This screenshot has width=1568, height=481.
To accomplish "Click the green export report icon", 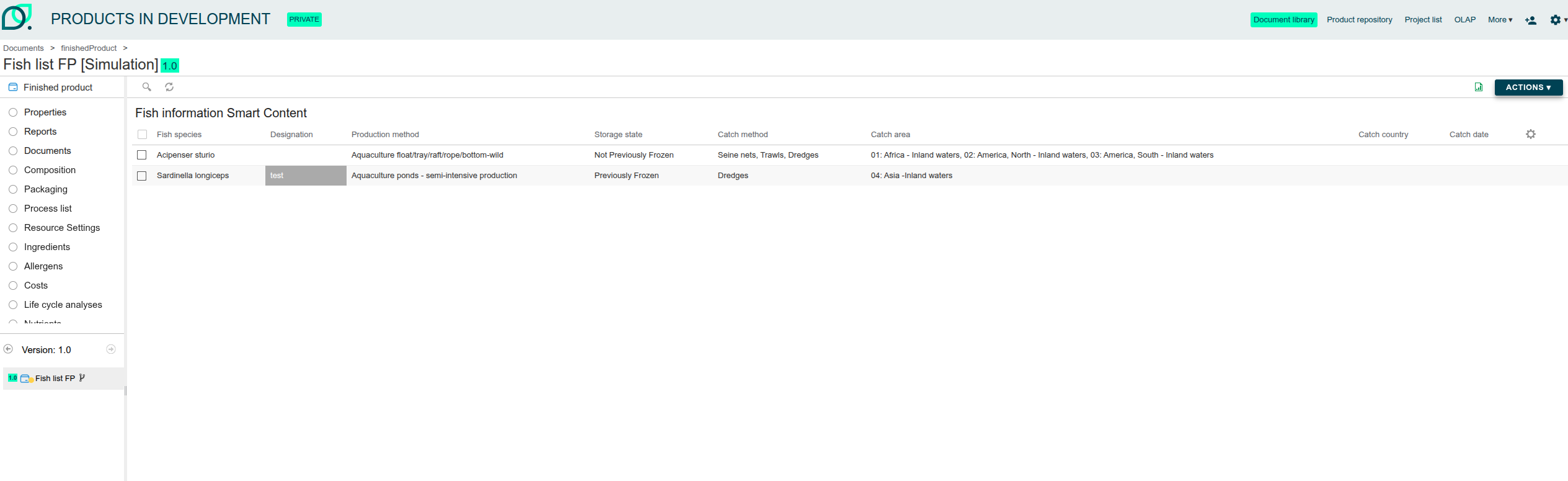I will (x=1478, y=88).
